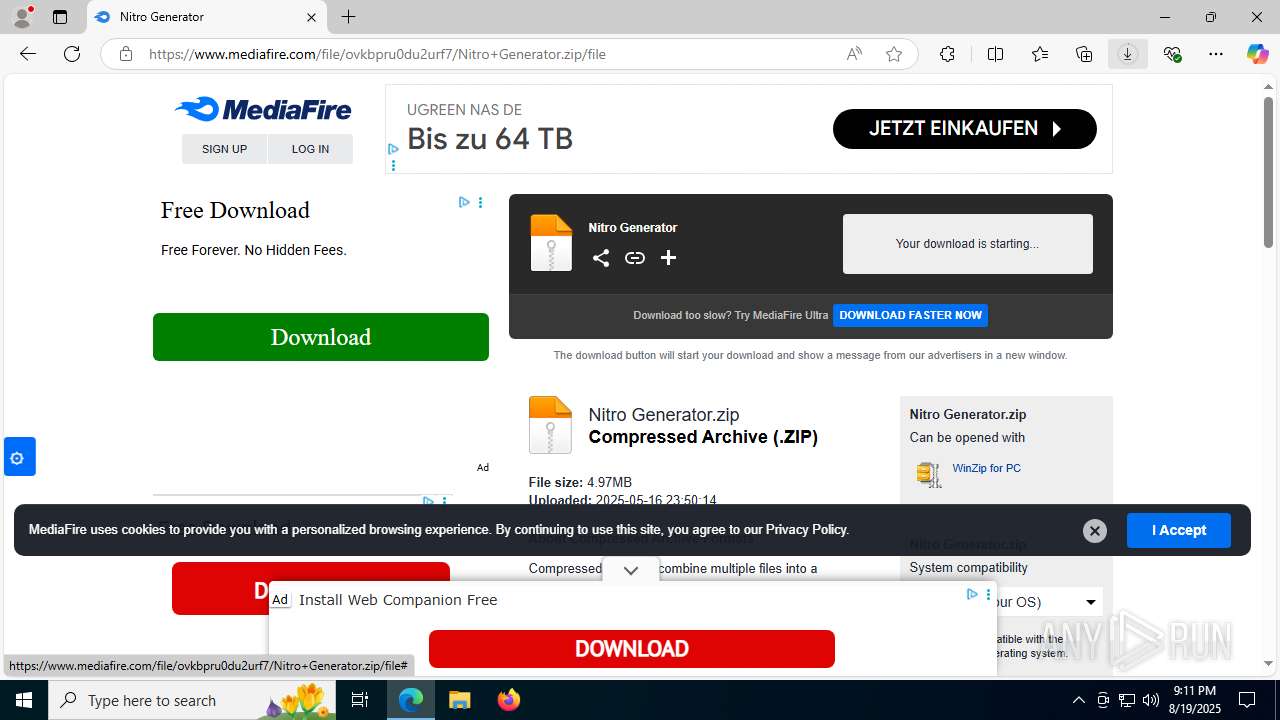Viewport: 1280px width, 720px height.
Task: Open Downloads icon in toolbar
Action: (1128, 54)
